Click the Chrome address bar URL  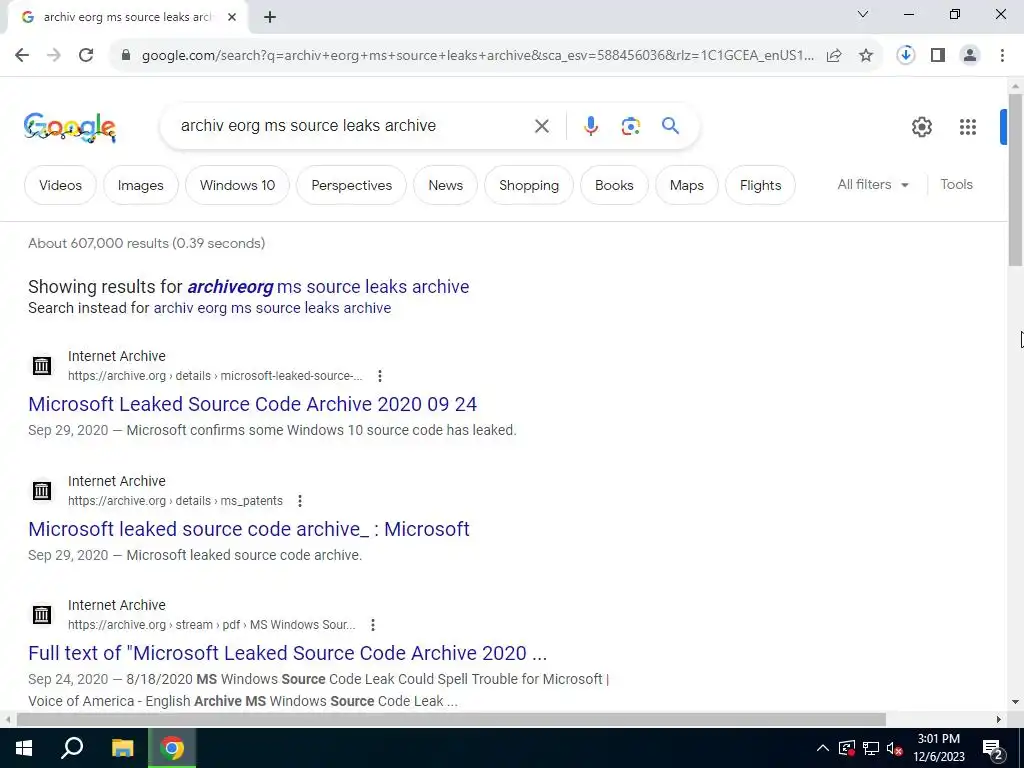pyautogui.click(x=477, y=56)
